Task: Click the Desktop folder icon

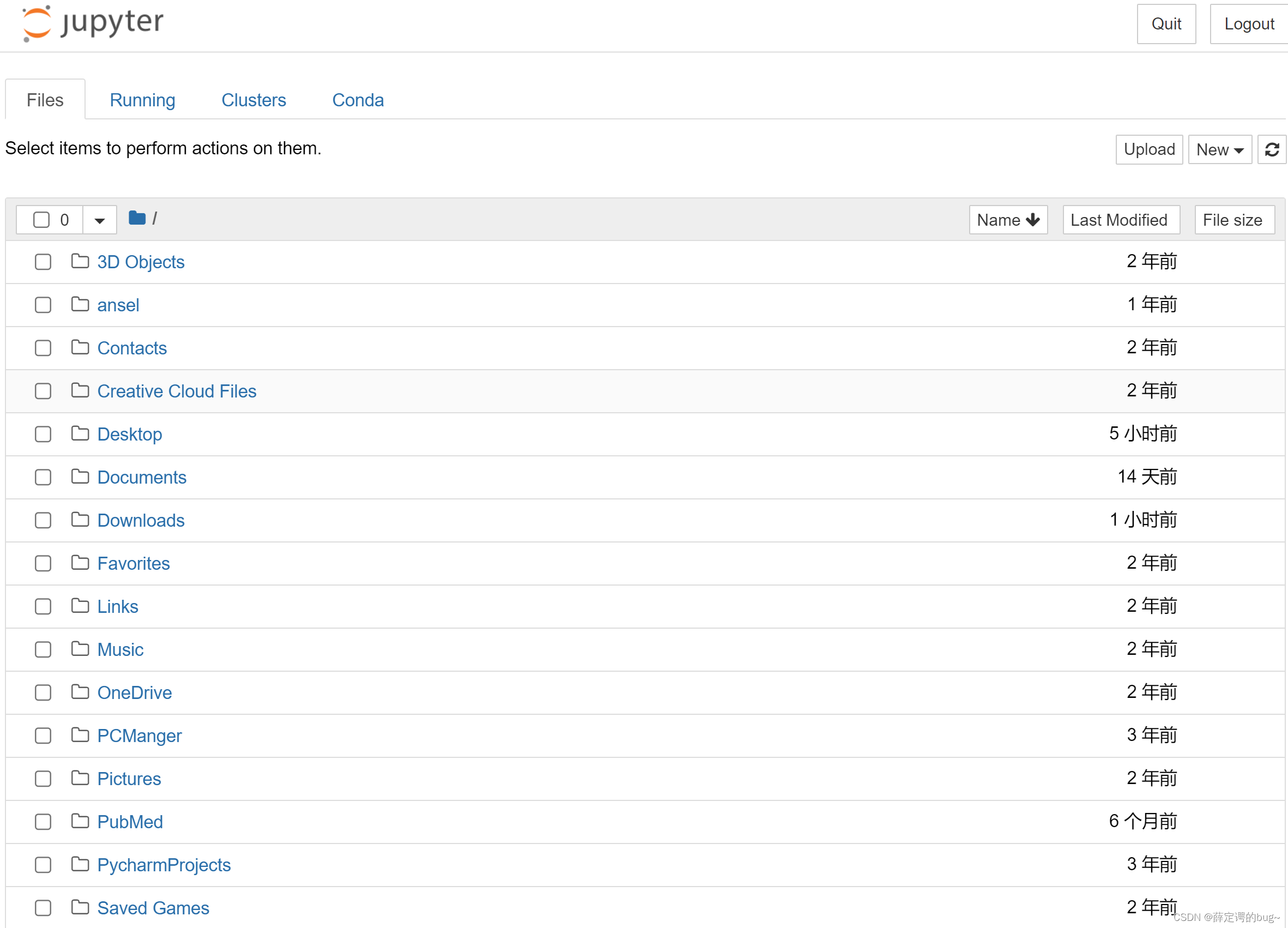Action: pyautogui.click(x=80, y=433)
